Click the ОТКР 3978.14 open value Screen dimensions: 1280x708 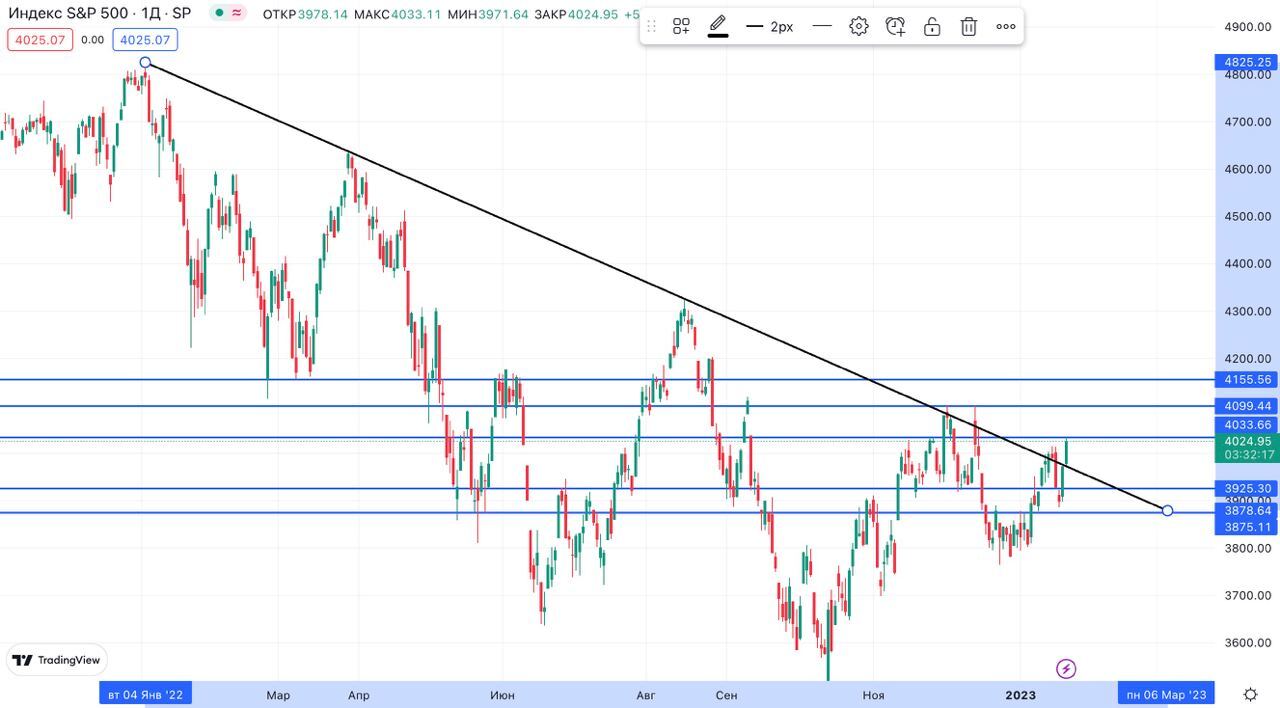click(305, 14)
